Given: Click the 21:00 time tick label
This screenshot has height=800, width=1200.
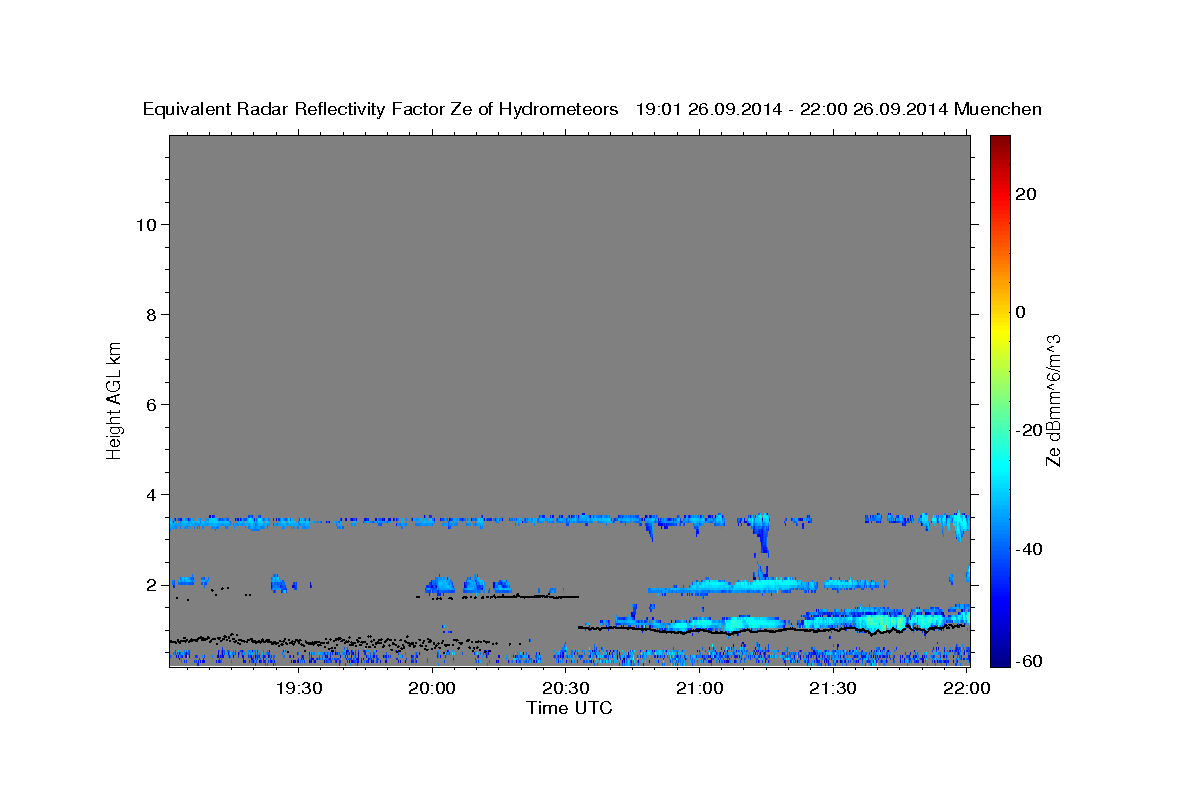Looking at the screenshot, I should tap(700, 688).
